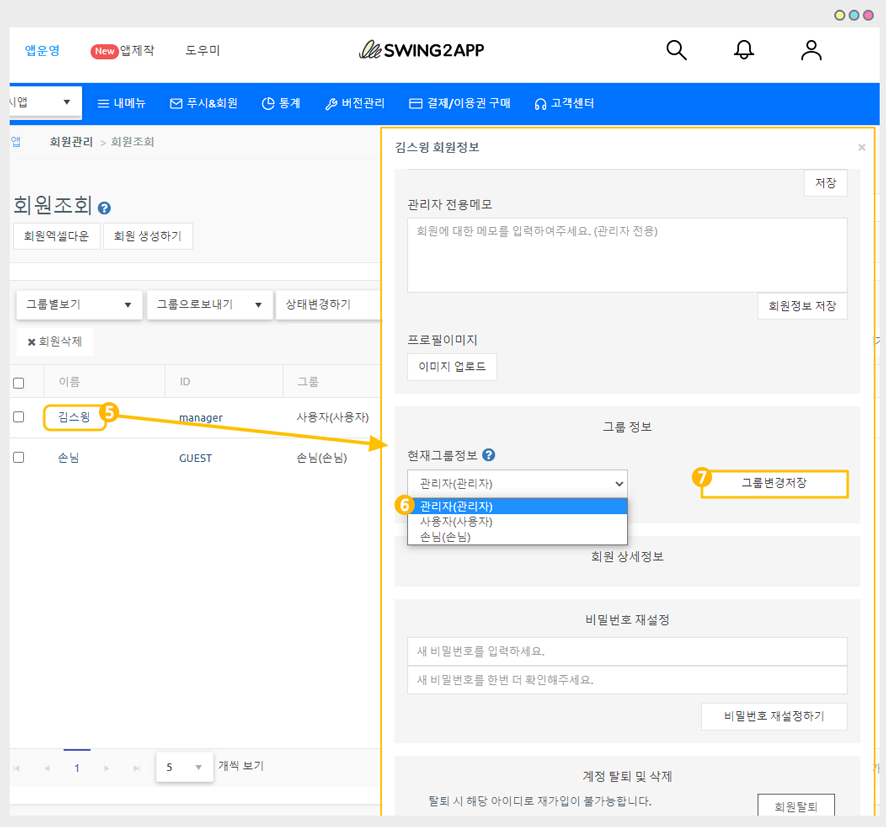The image size is (886, 827).
Task: Check the 김스윙 row checkbox
Action: (x=19, y=417)
